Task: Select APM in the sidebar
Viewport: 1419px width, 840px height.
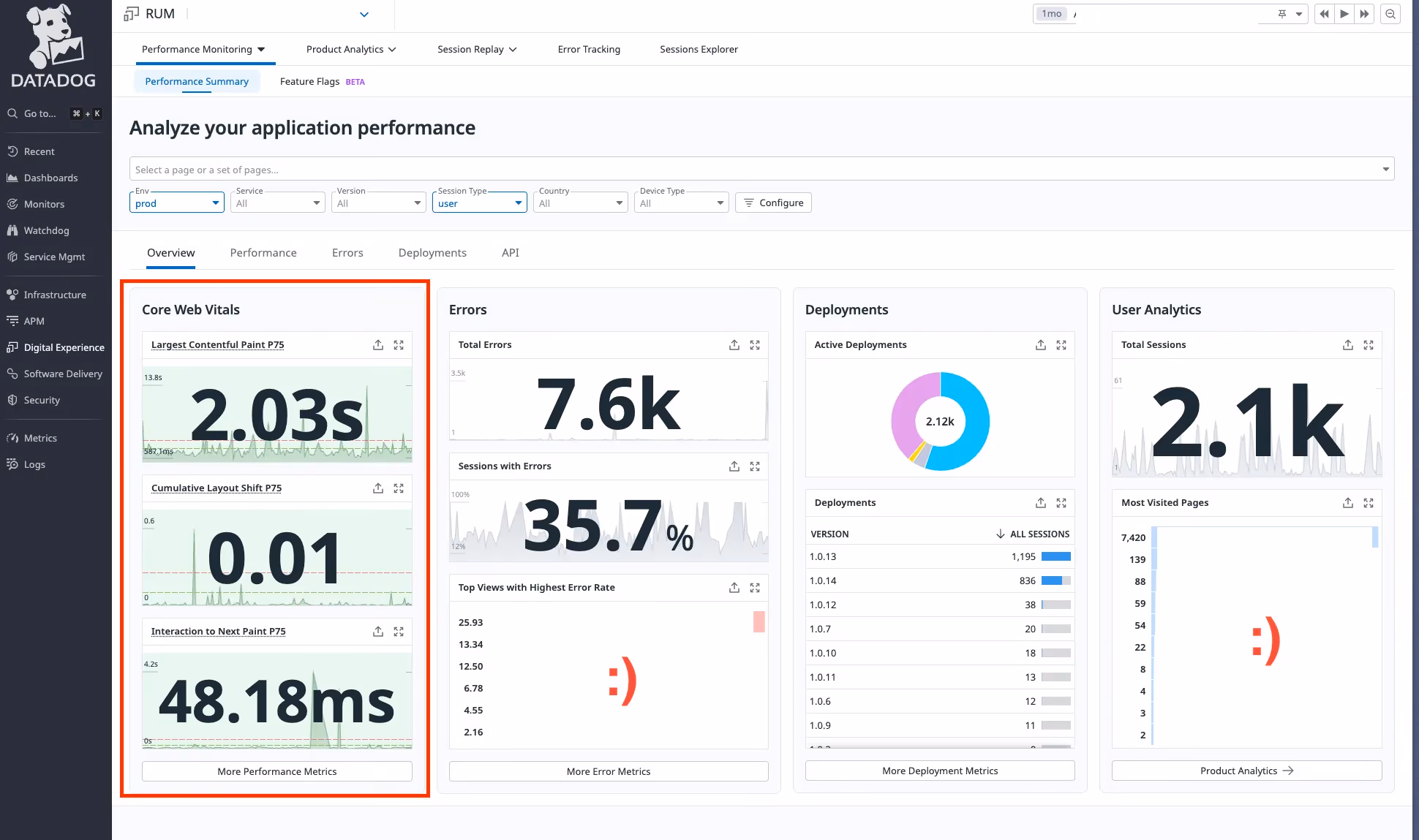Action: coord(33,321)
